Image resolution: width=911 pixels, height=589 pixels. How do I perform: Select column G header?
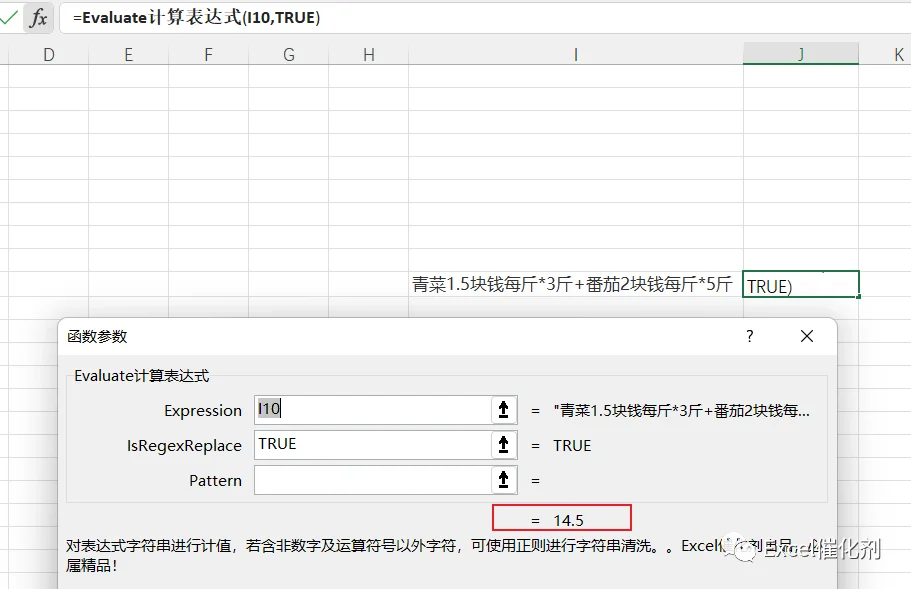click(x=289, y=55)
